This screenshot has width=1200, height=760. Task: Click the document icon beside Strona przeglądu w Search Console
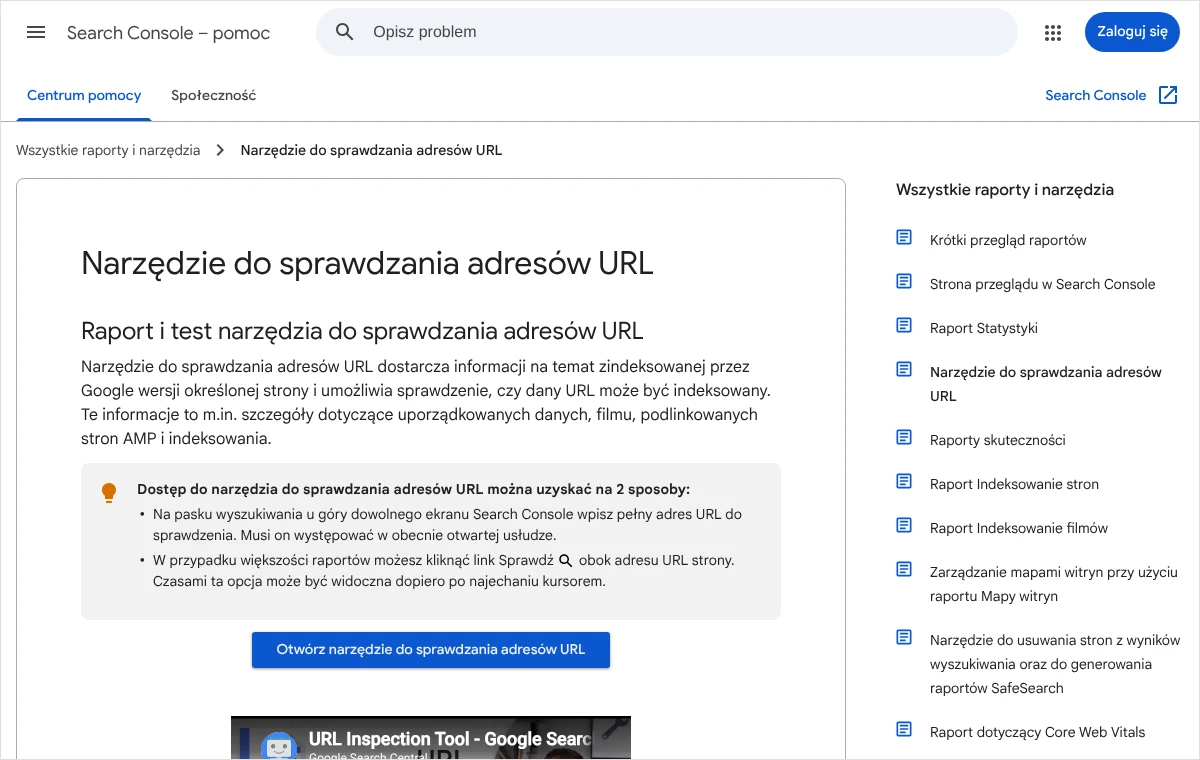[x=904, y=282]
